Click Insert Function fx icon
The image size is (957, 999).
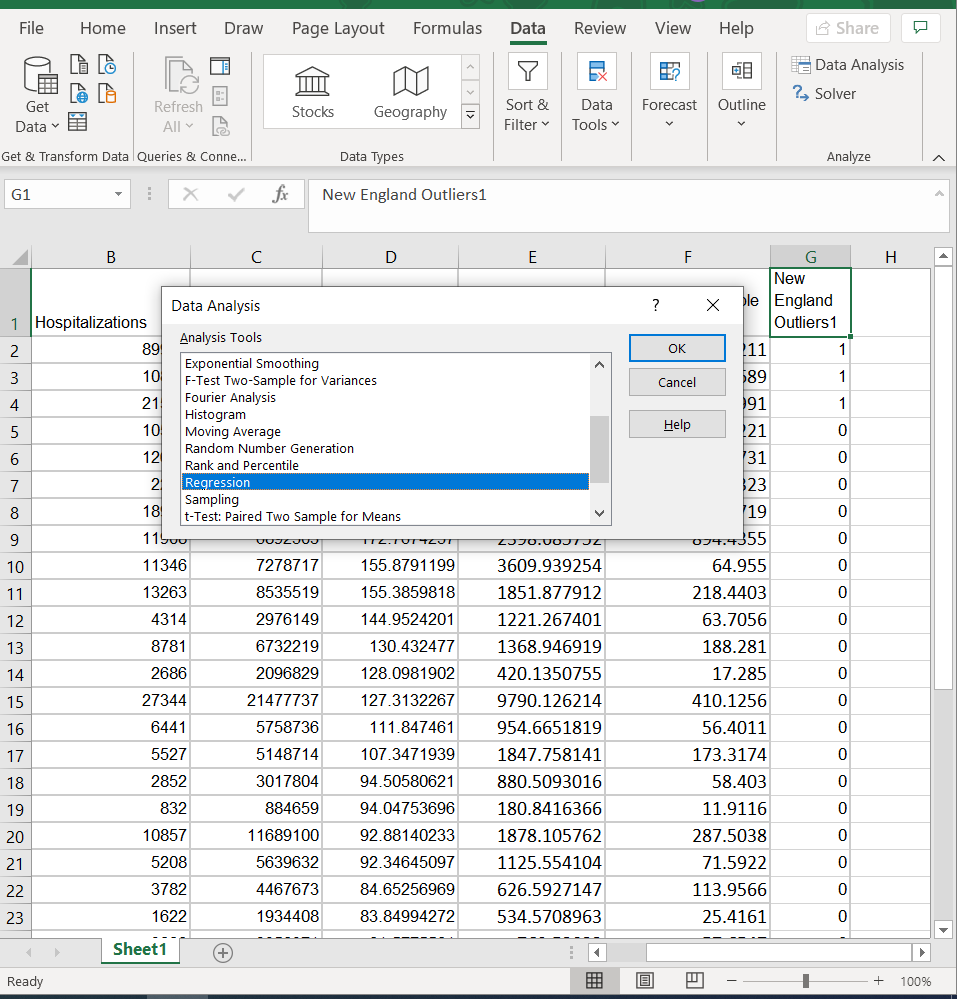pyautogui.click(x=280, y=194)
